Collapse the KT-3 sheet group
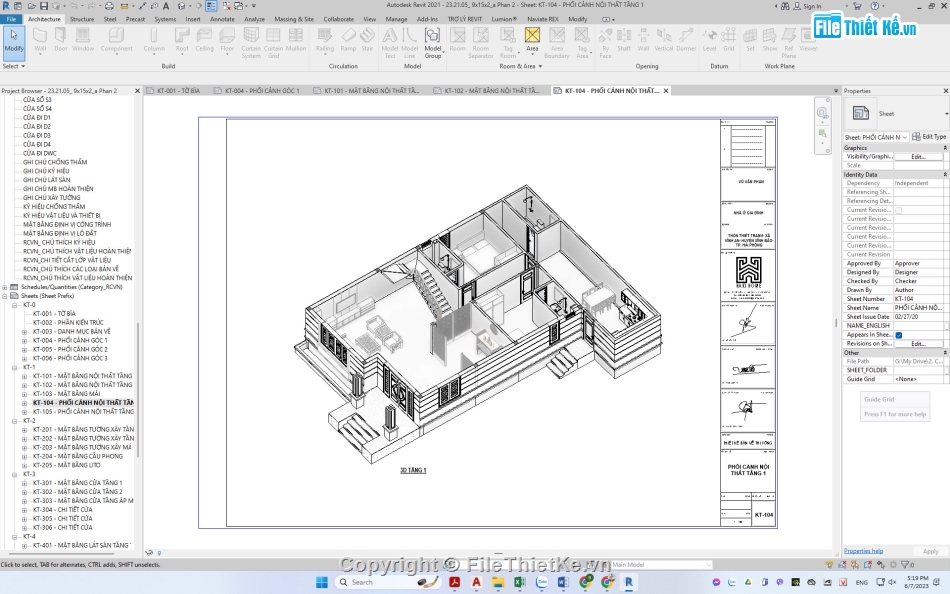The image size is (950, 594). click(15, 474)
